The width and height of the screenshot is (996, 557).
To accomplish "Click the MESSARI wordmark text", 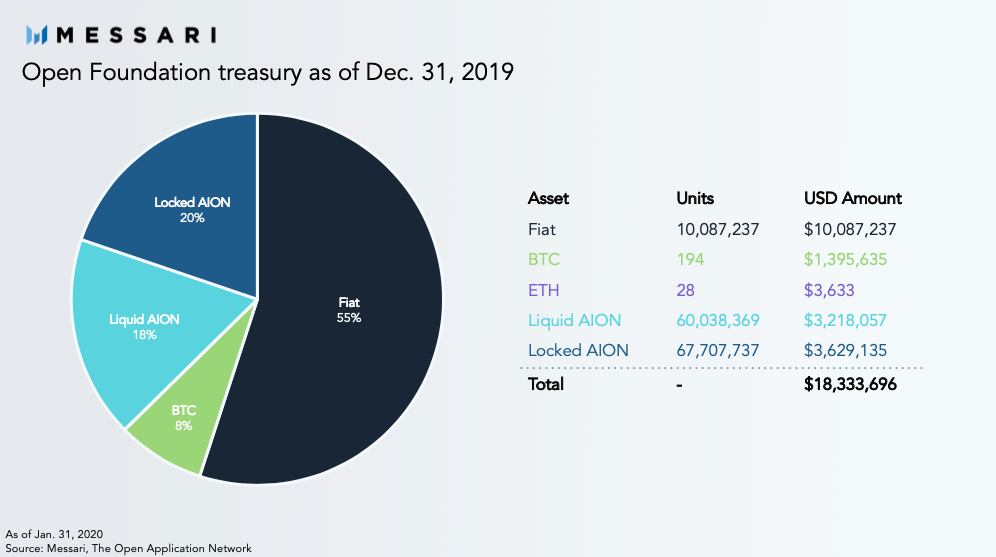I will (x=137, y=35).
